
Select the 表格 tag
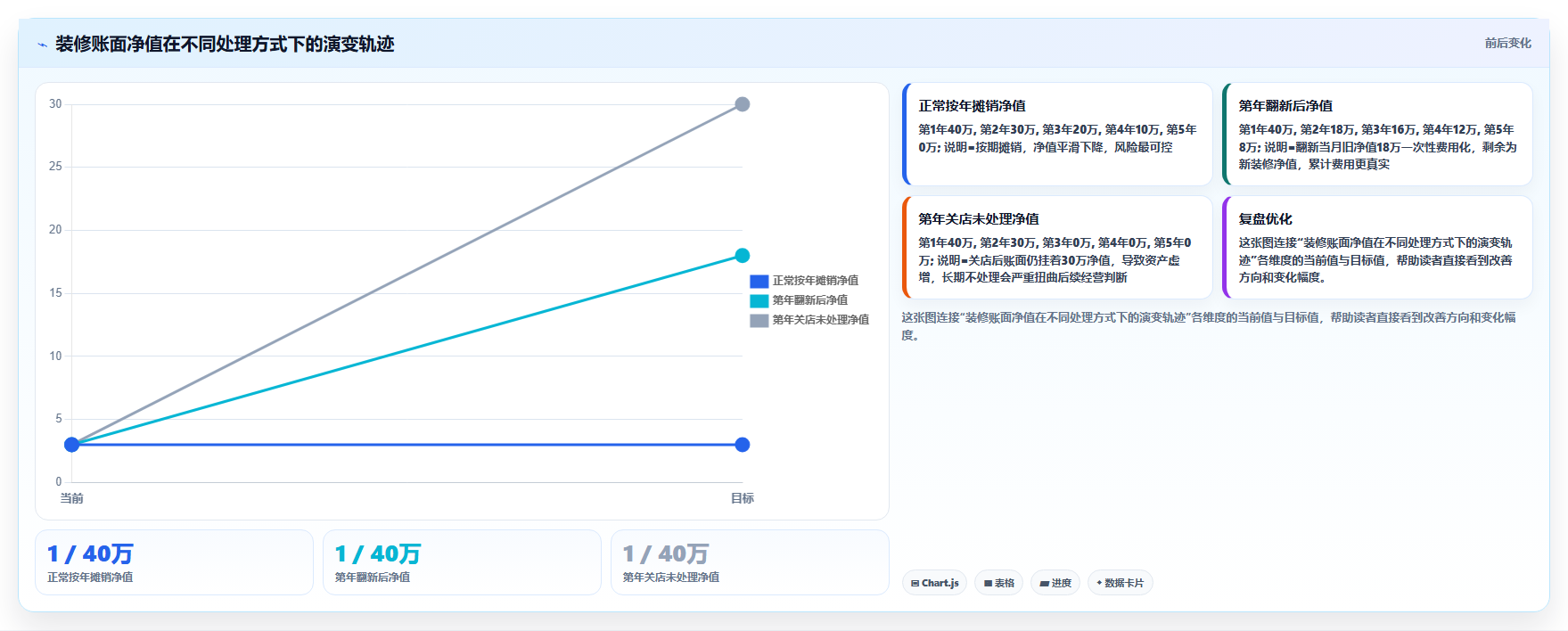[998, 583]
